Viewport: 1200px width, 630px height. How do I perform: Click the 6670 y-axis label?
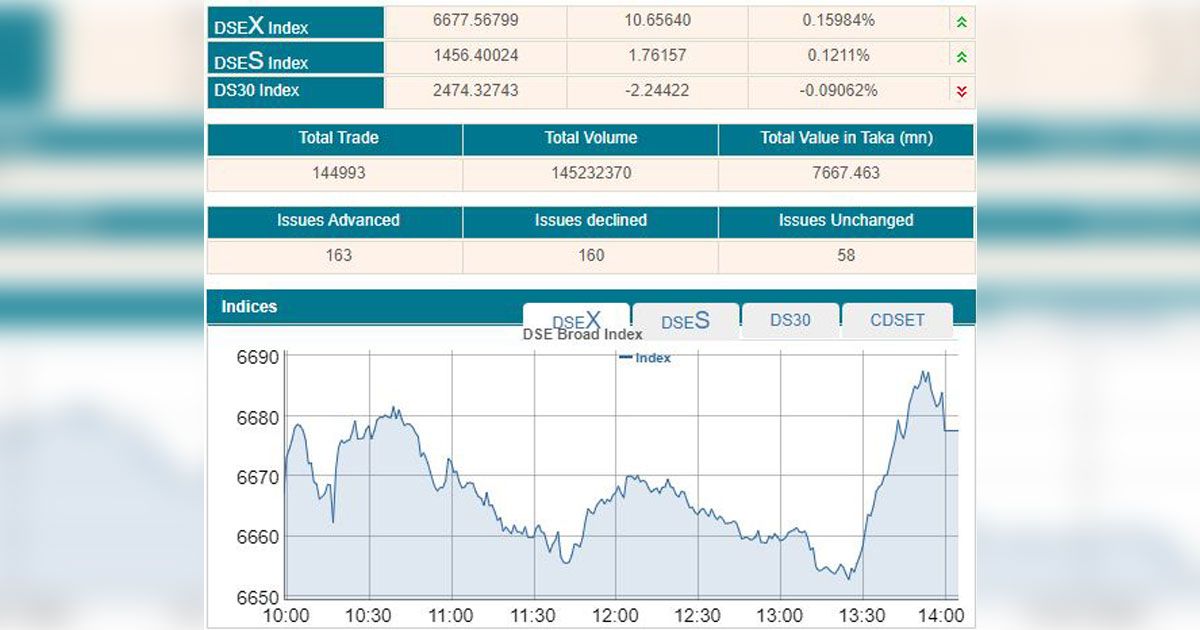click(x=257, y=477)
